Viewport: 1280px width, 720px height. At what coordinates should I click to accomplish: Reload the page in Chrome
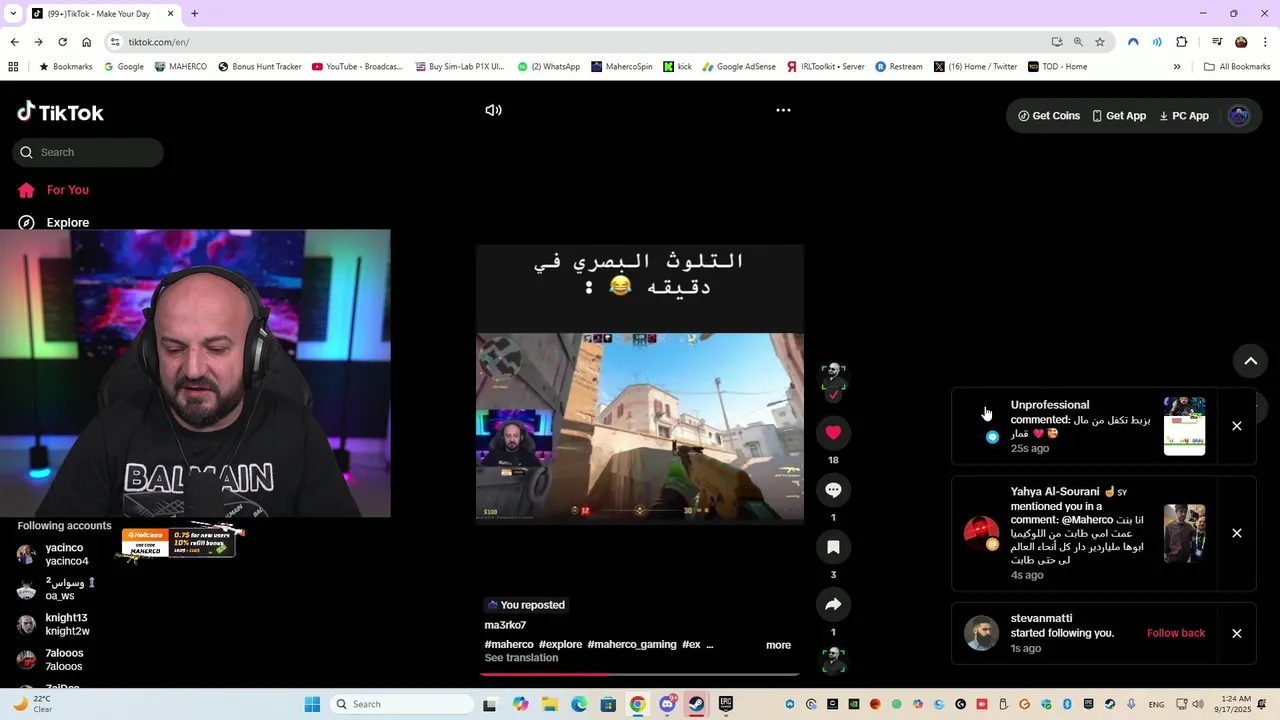pyautogui.click(x=62, y=42)
